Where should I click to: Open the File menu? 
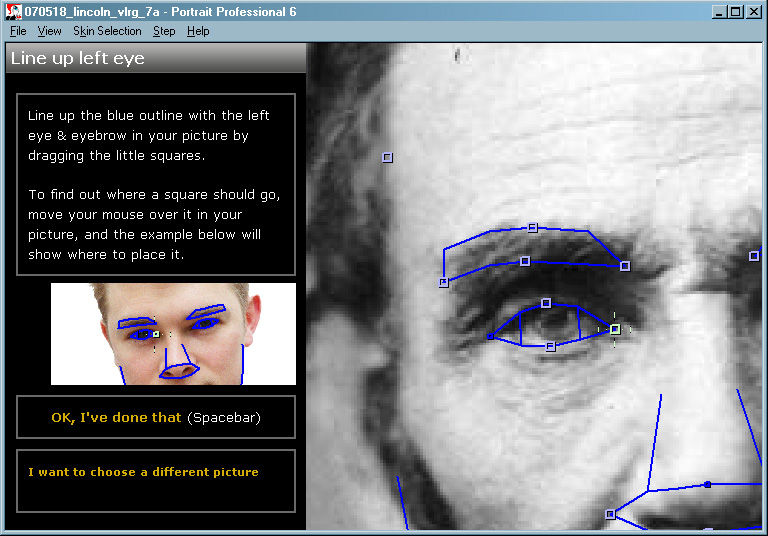(18, 31)
